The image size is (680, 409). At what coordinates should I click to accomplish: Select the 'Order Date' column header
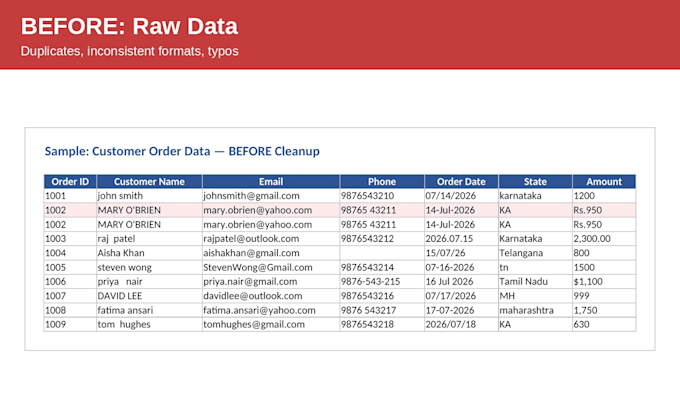[x=461, y=181]
